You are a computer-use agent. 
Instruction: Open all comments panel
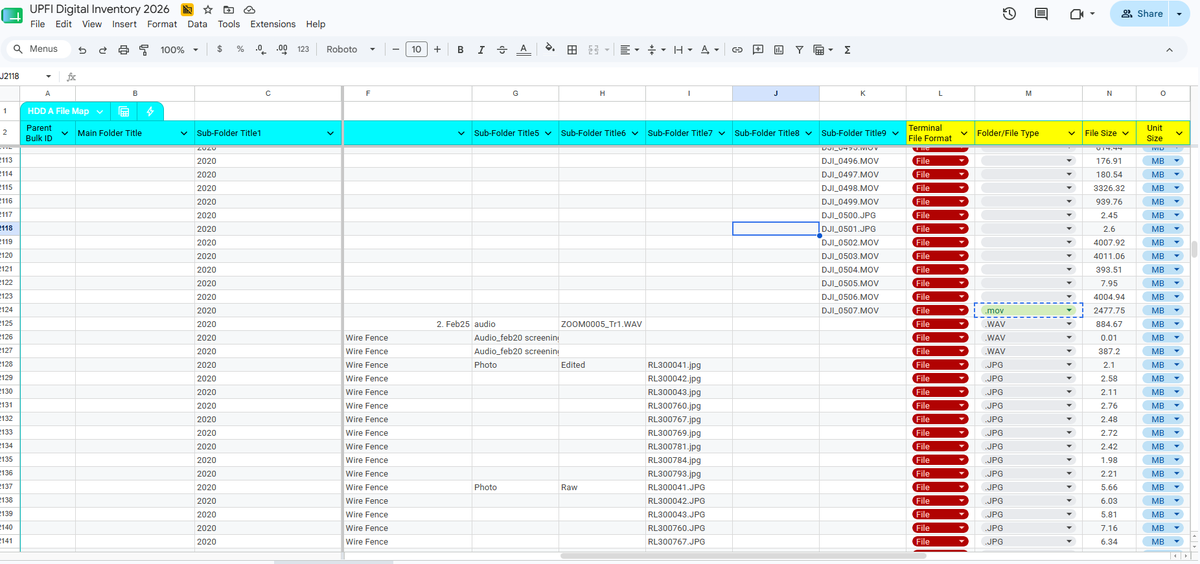[x=1041, y=14]
